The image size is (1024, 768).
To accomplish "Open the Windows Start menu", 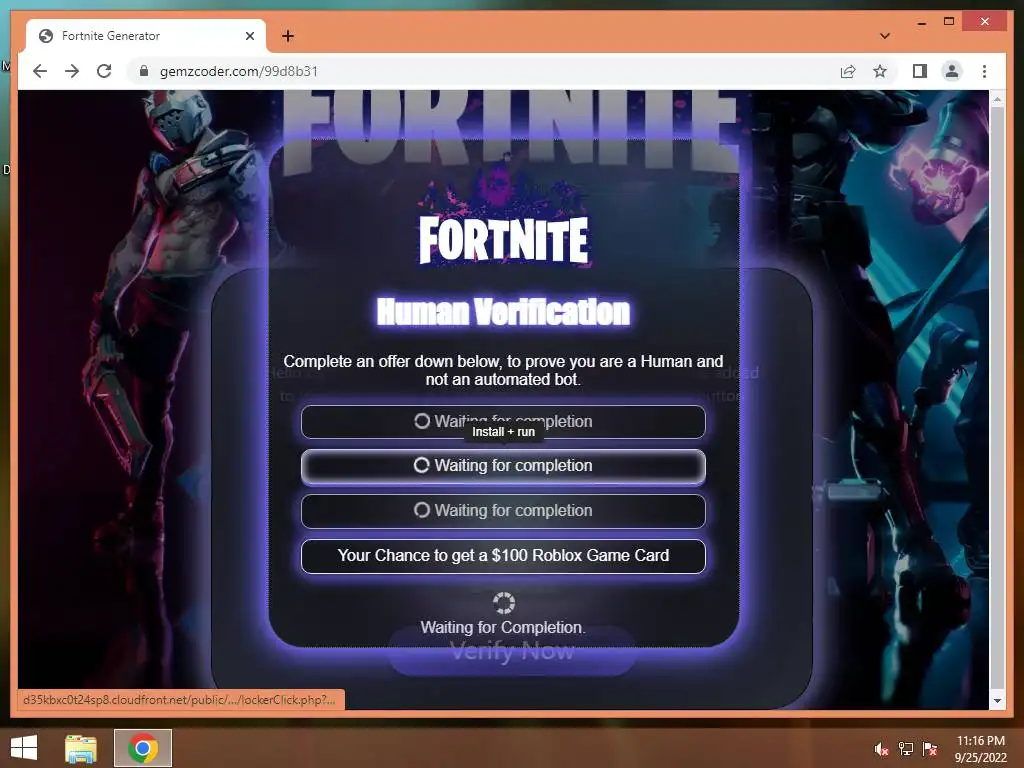I will tap(24, 748).
